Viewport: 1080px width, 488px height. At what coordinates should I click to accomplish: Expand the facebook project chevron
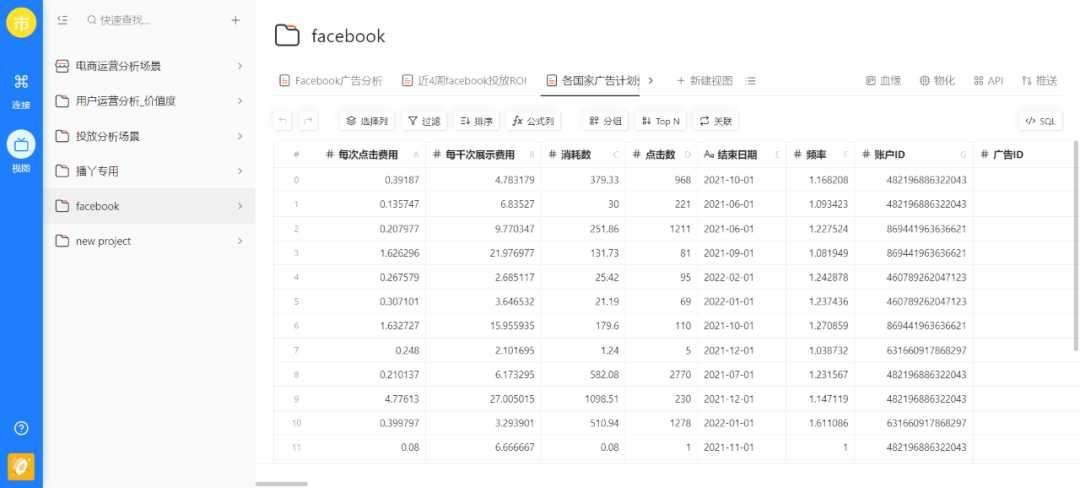point(240,206)
